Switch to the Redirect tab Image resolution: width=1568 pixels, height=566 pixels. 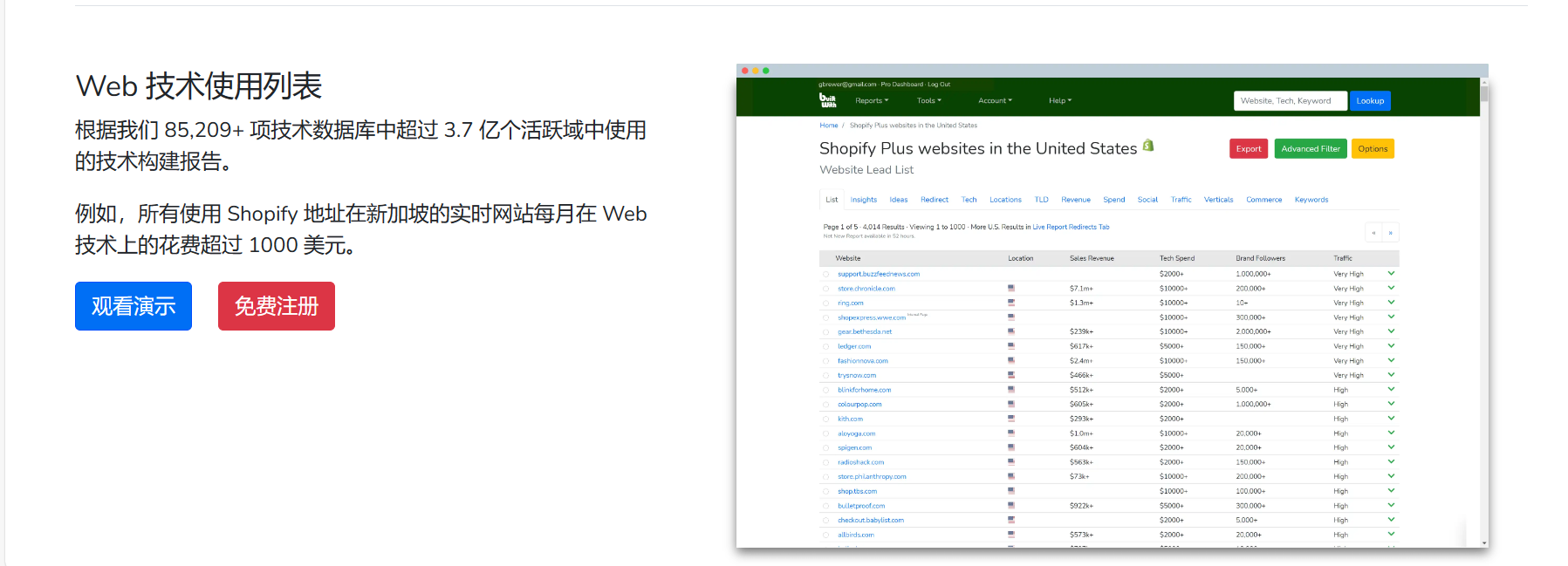pos(935,200)
